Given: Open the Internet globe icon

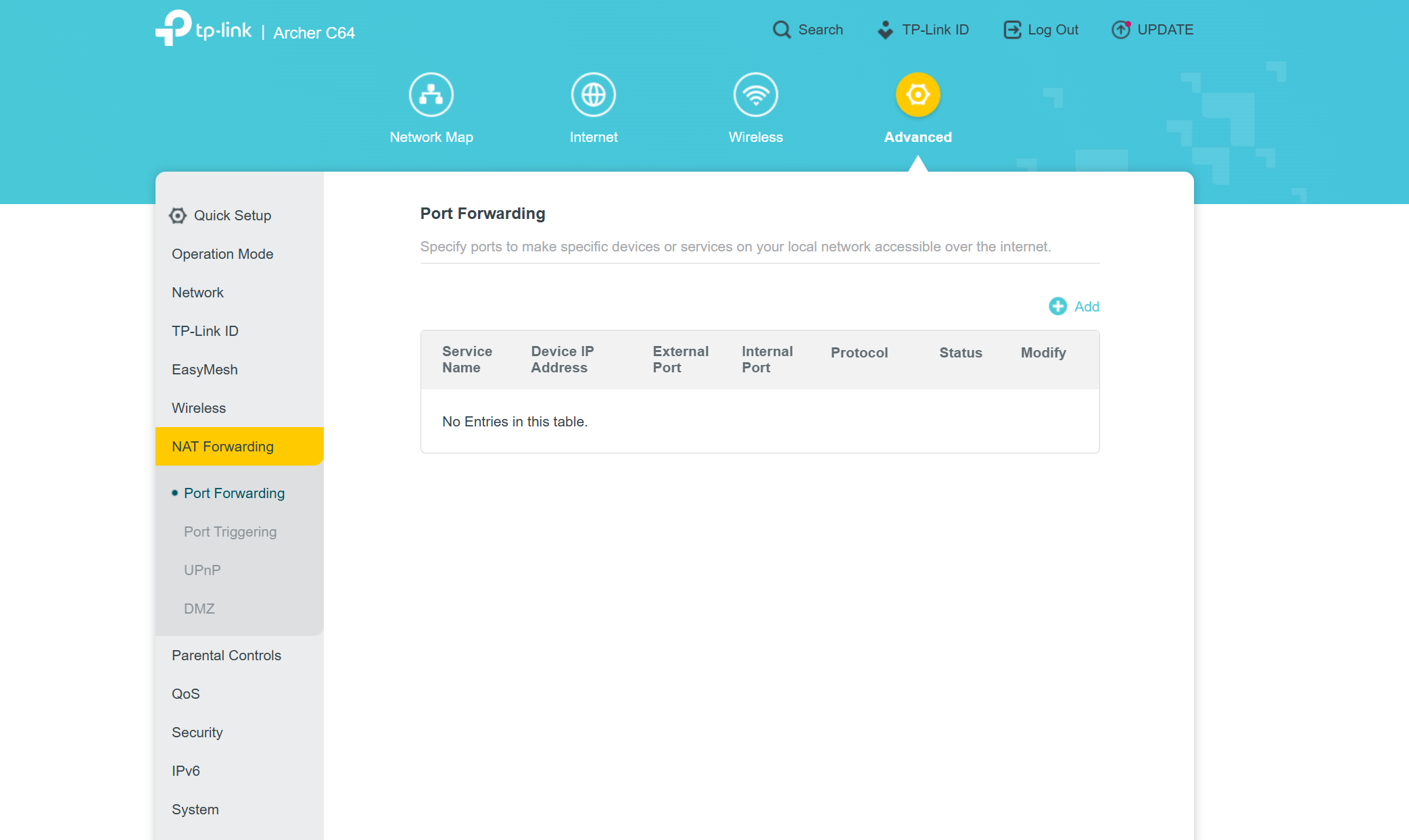Looking at the screenshot, I should point(594,95).
